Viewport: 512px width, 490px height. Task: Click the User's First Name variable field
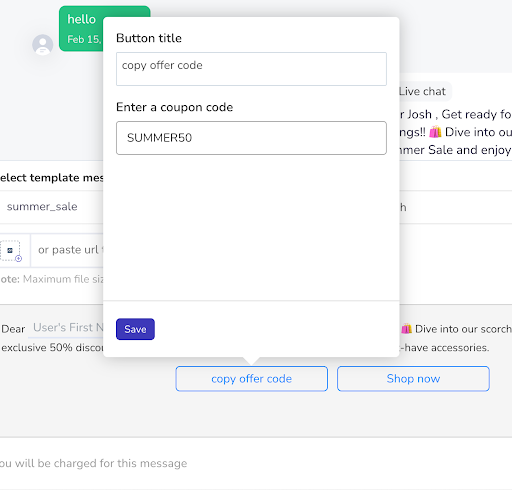68,328
